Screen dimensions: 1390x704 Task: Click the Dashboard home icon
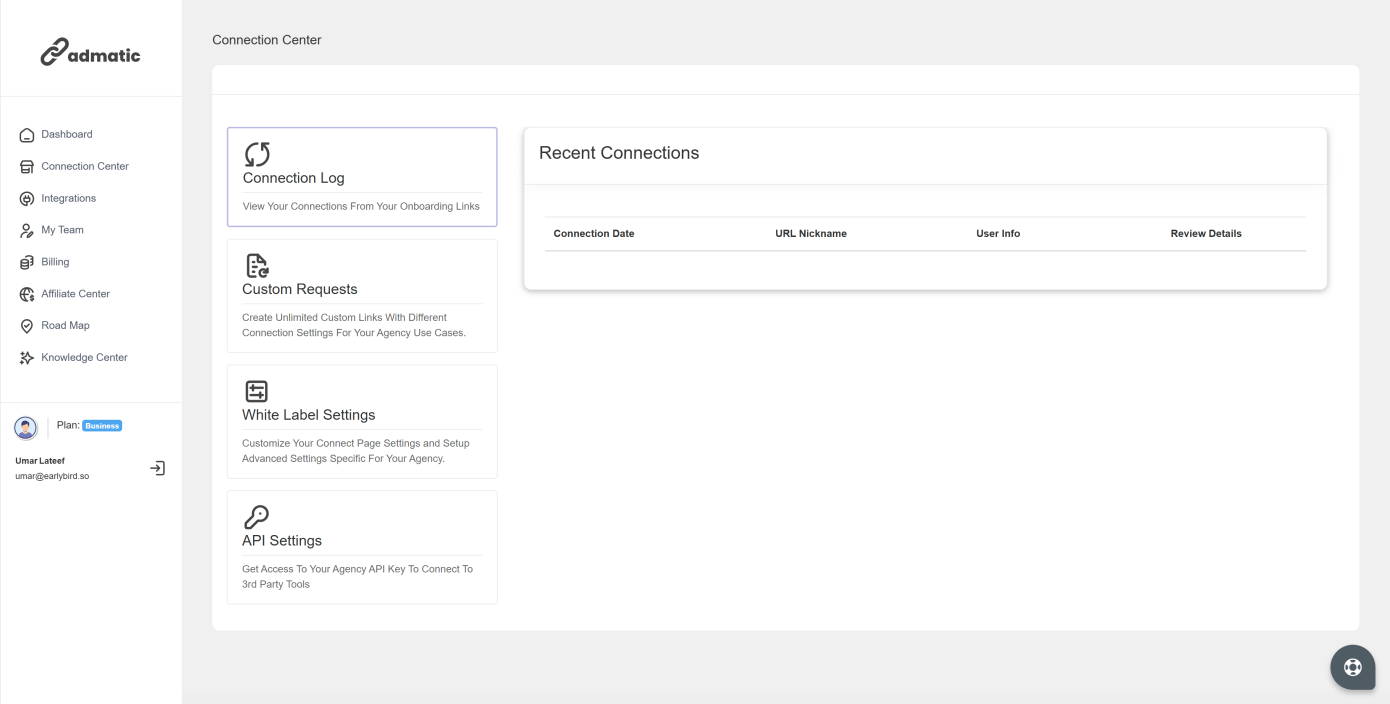(27, 135)
